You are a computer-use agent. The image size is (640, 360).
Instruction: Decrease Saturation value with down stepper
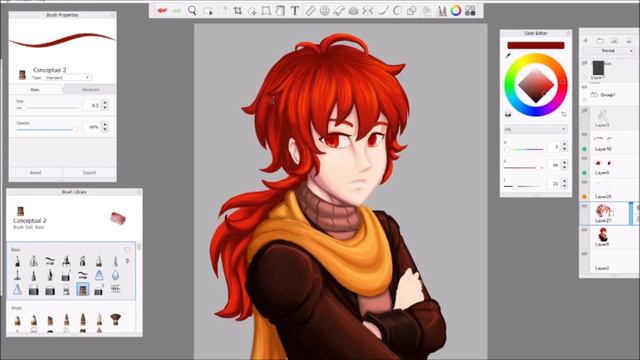click(x=564, y=167)
